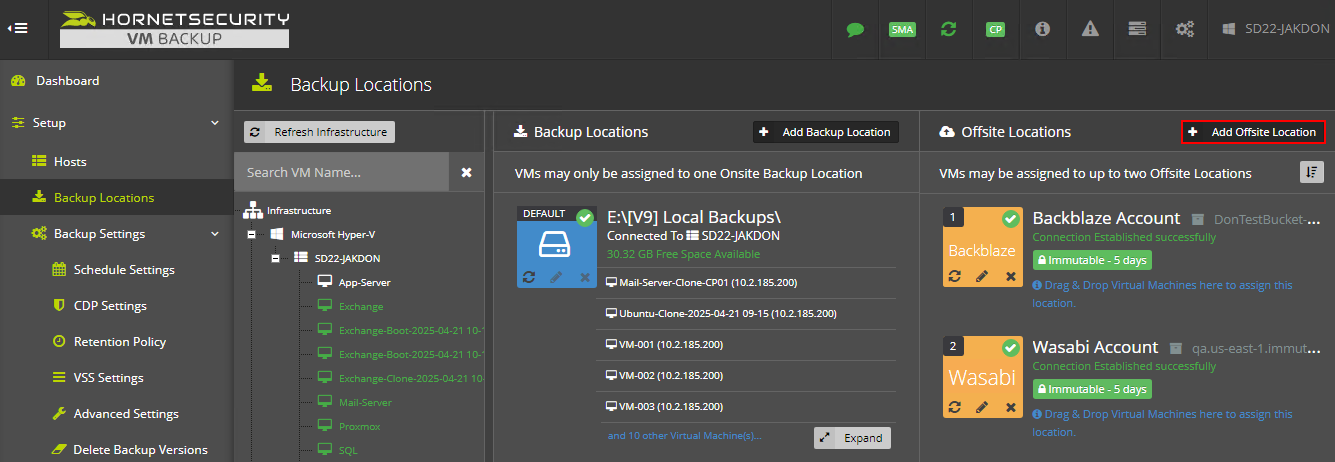Open the 'and 10 other Virtual Machine(s)' link

pyautogui.click(x=685, y=435)
